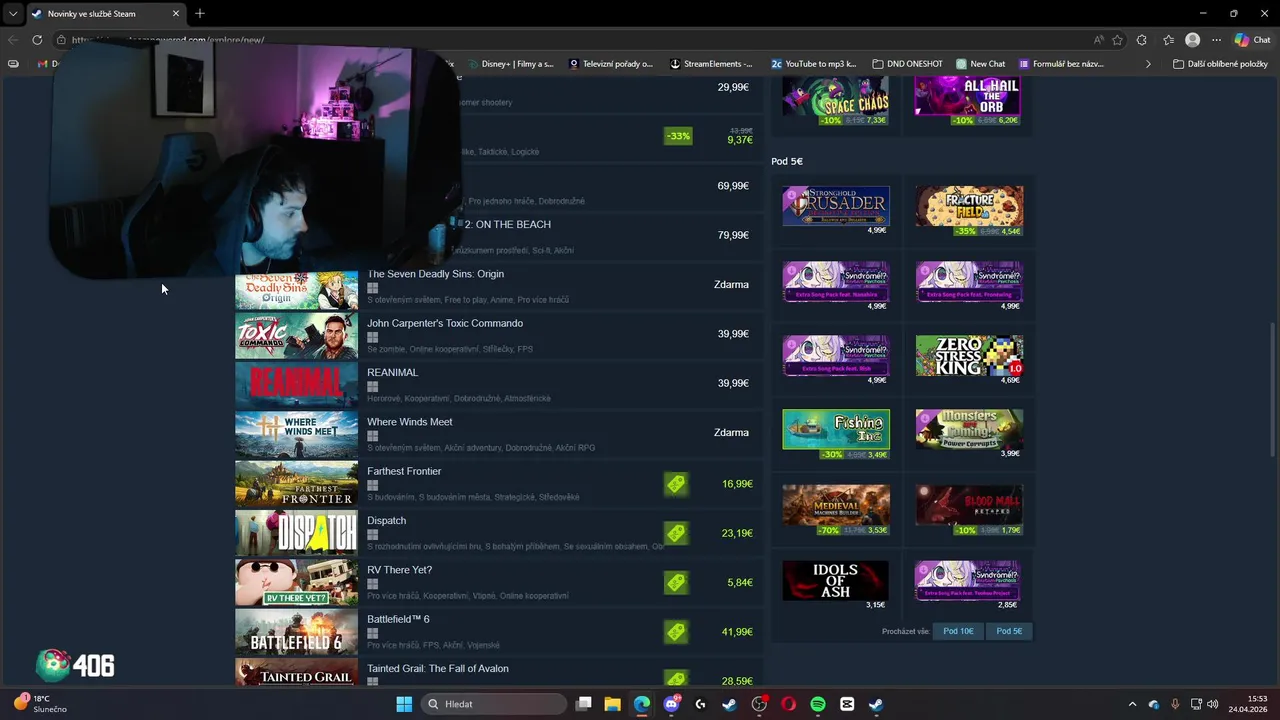Open the Formulář bez názv... bookmark
This screenshot has width=1280, height=720.
1060,64
